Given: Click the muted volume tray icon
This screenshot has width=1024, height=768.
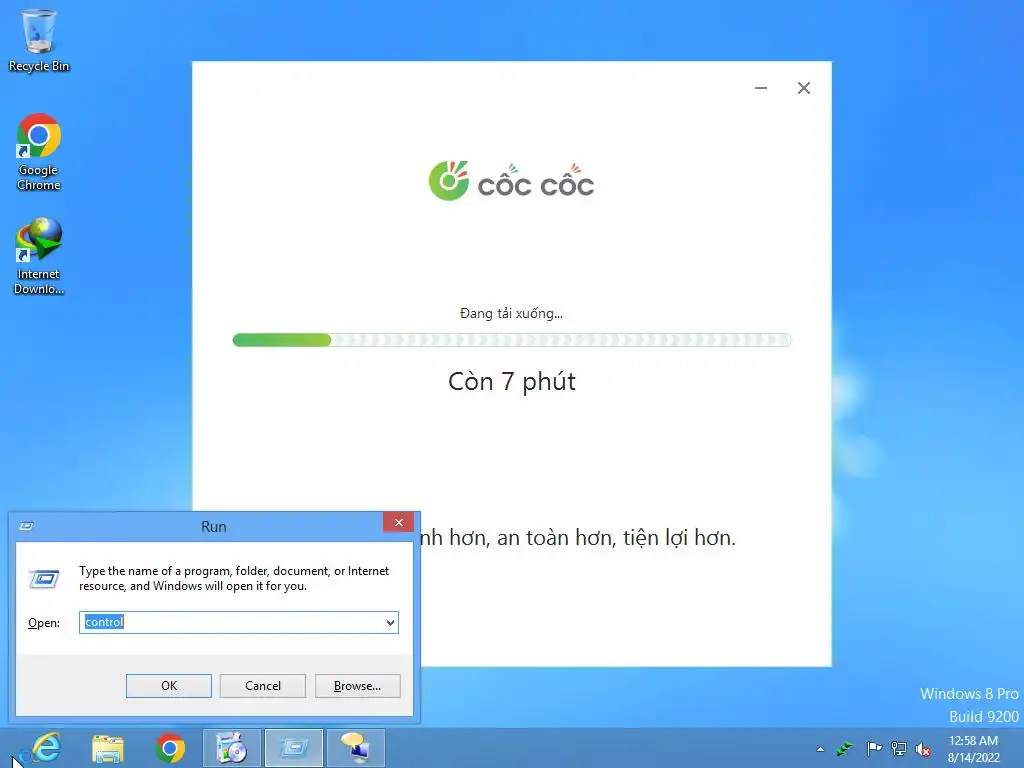Looking at the screenshot, I should (x=923, y=749).
